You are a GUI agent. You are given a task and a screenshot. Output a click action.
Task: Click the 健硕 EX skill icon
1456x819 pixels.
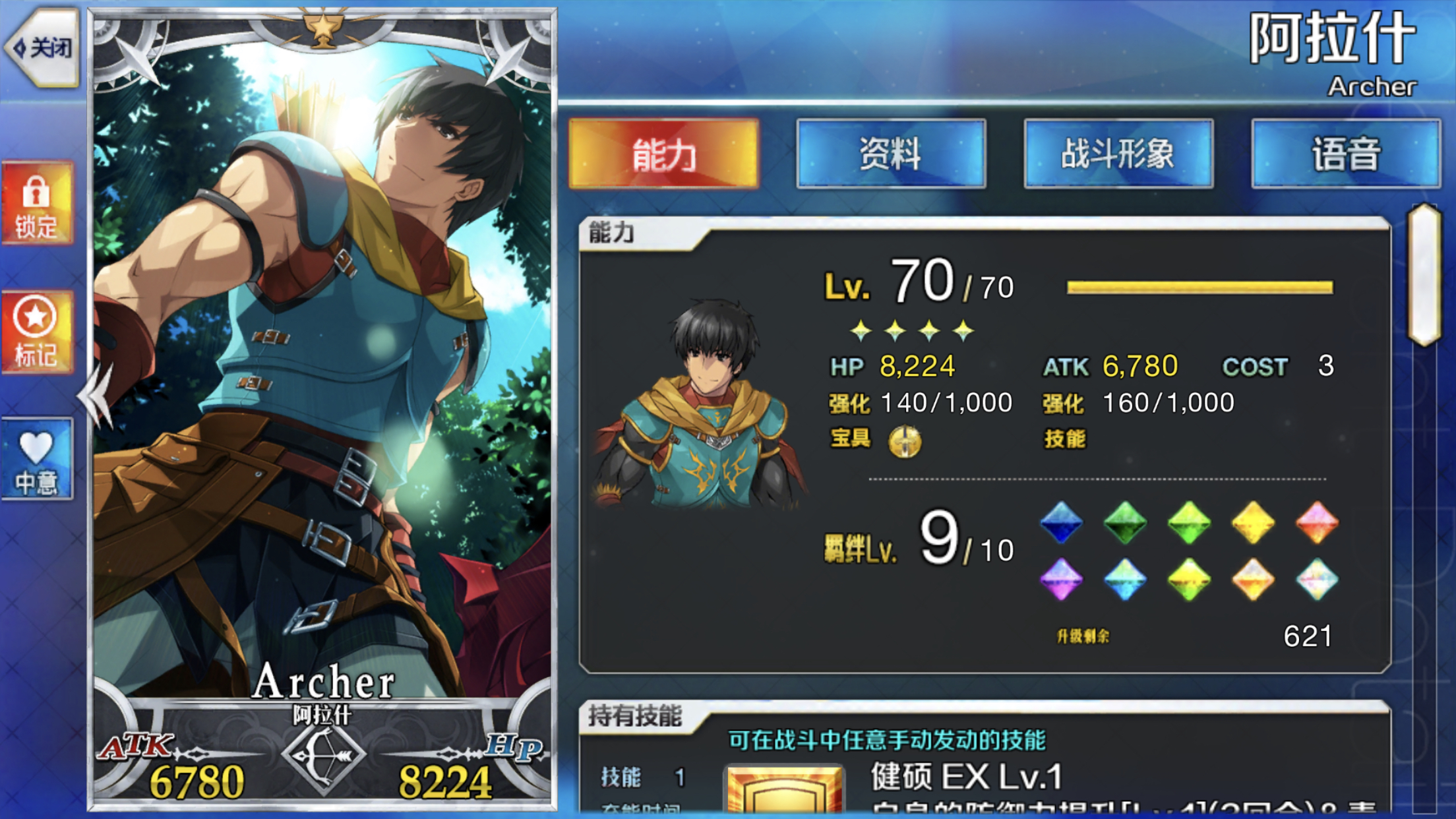click(x=783, y=789)
